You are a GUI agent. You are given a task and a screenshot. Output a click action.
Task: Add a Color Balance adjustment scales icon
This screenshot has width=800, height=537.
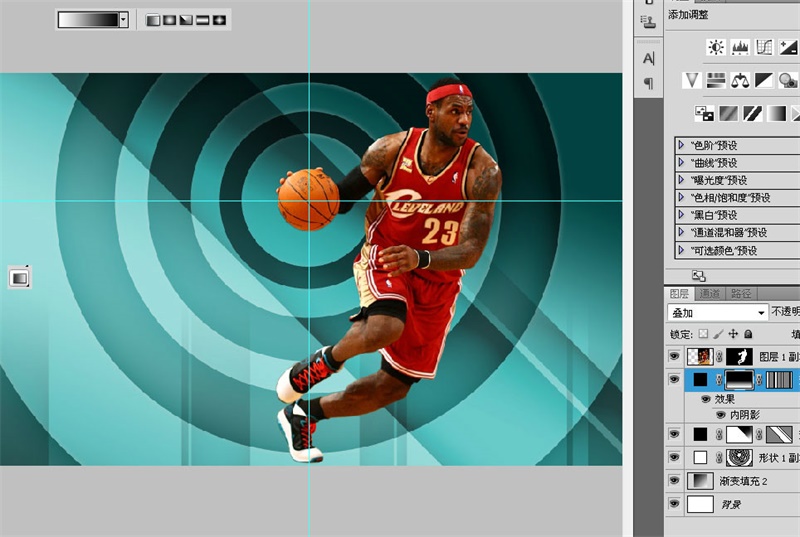(x=741, y=80)
